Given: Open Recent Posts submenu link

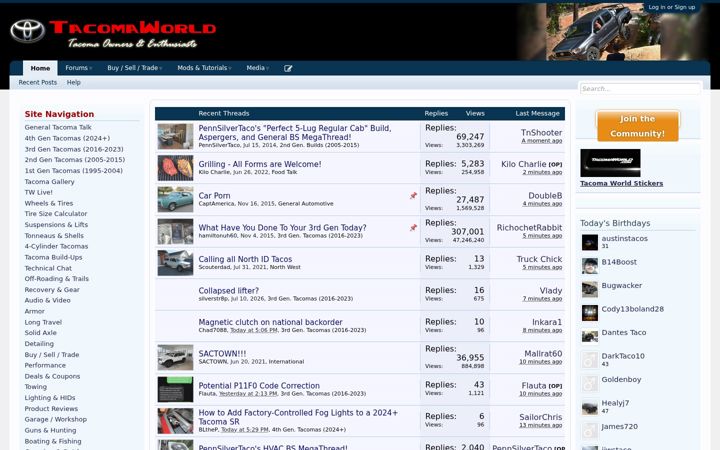Looking at the screenshot, I should coord(38,83).
